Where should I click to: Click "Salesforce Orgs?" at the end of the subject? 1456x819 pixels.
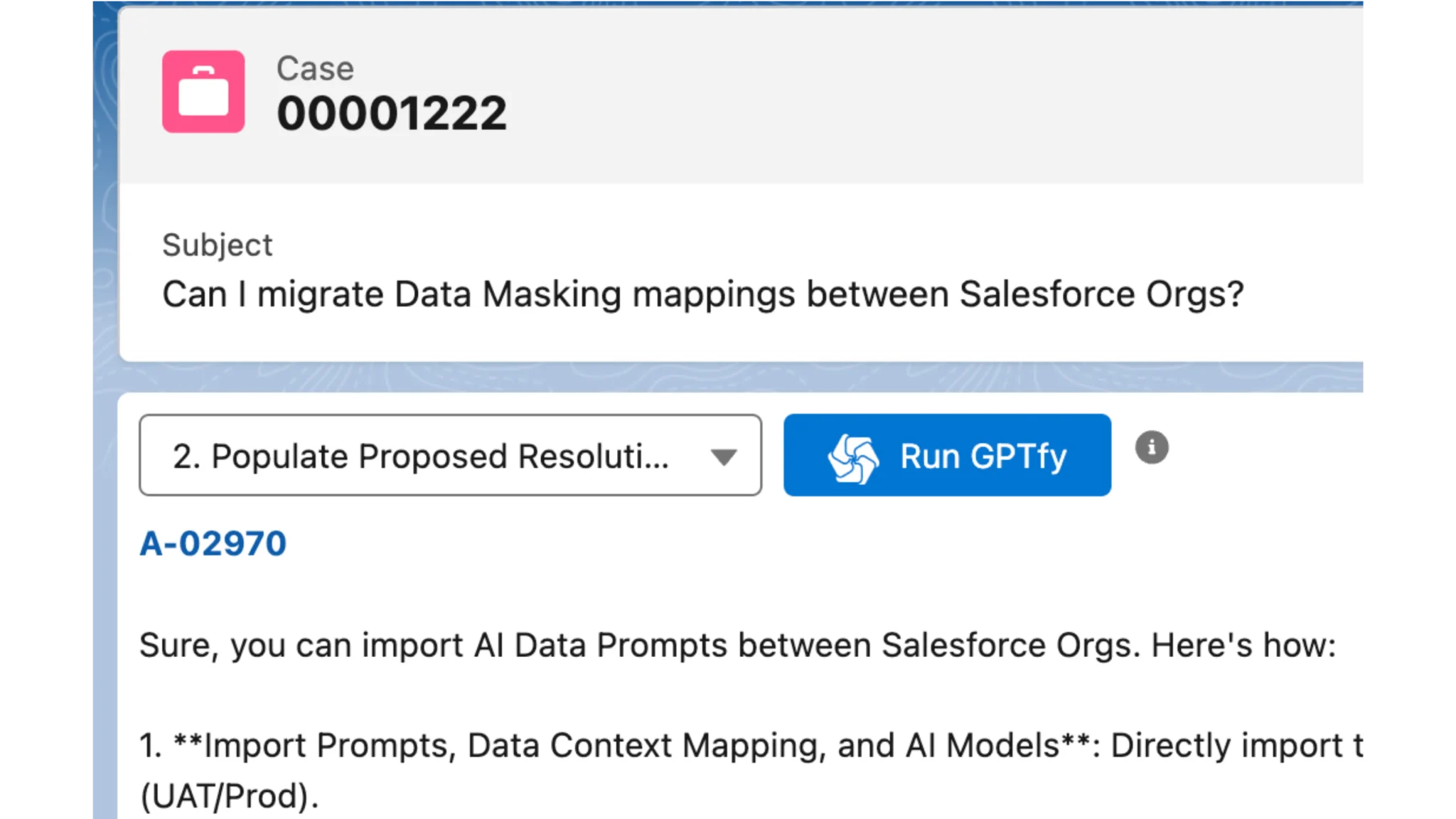pos(1101,294)
